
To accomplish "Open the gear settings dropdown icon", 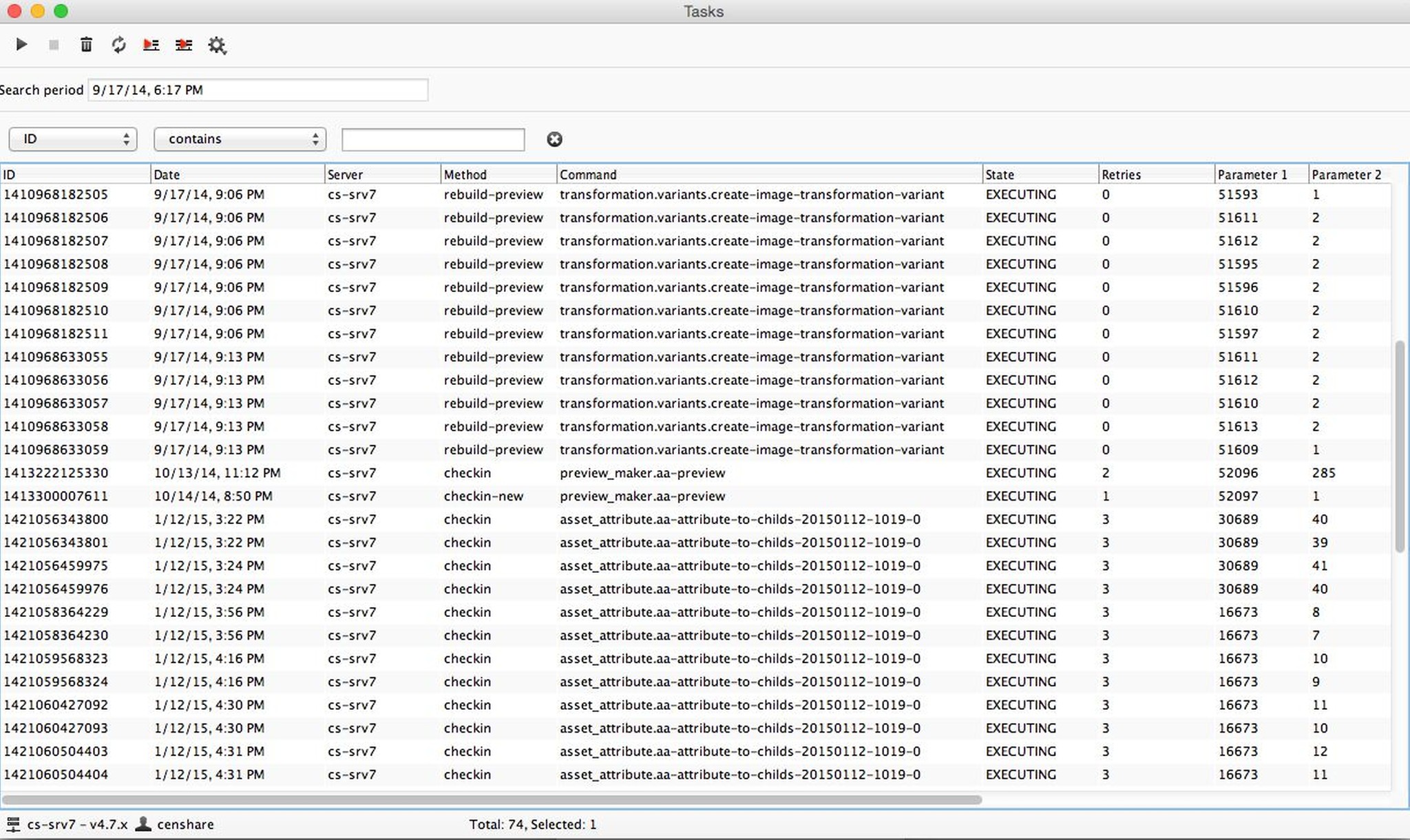I will click(x=217, y=45).
